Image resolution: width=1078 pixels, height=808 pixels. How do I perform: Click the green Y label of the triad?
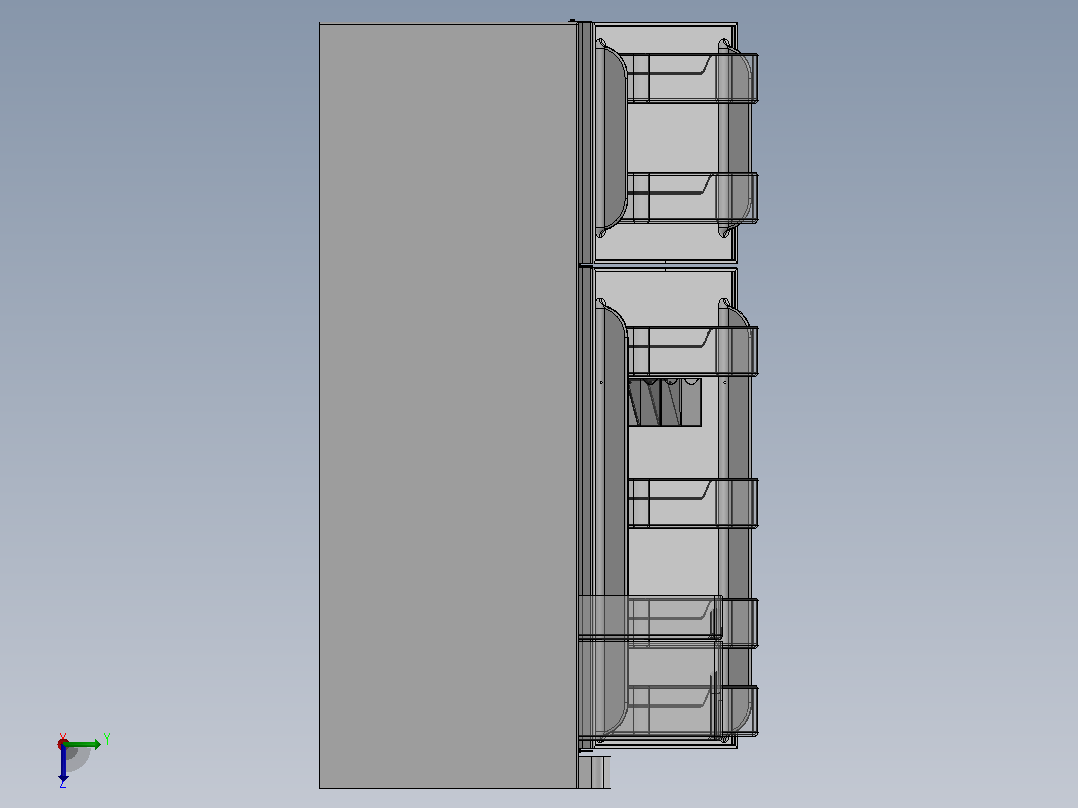click(107, 740)
